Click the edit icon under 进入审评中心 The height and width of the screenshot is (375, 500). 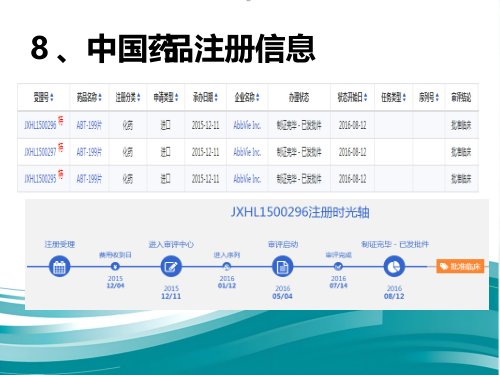[171, 267]
